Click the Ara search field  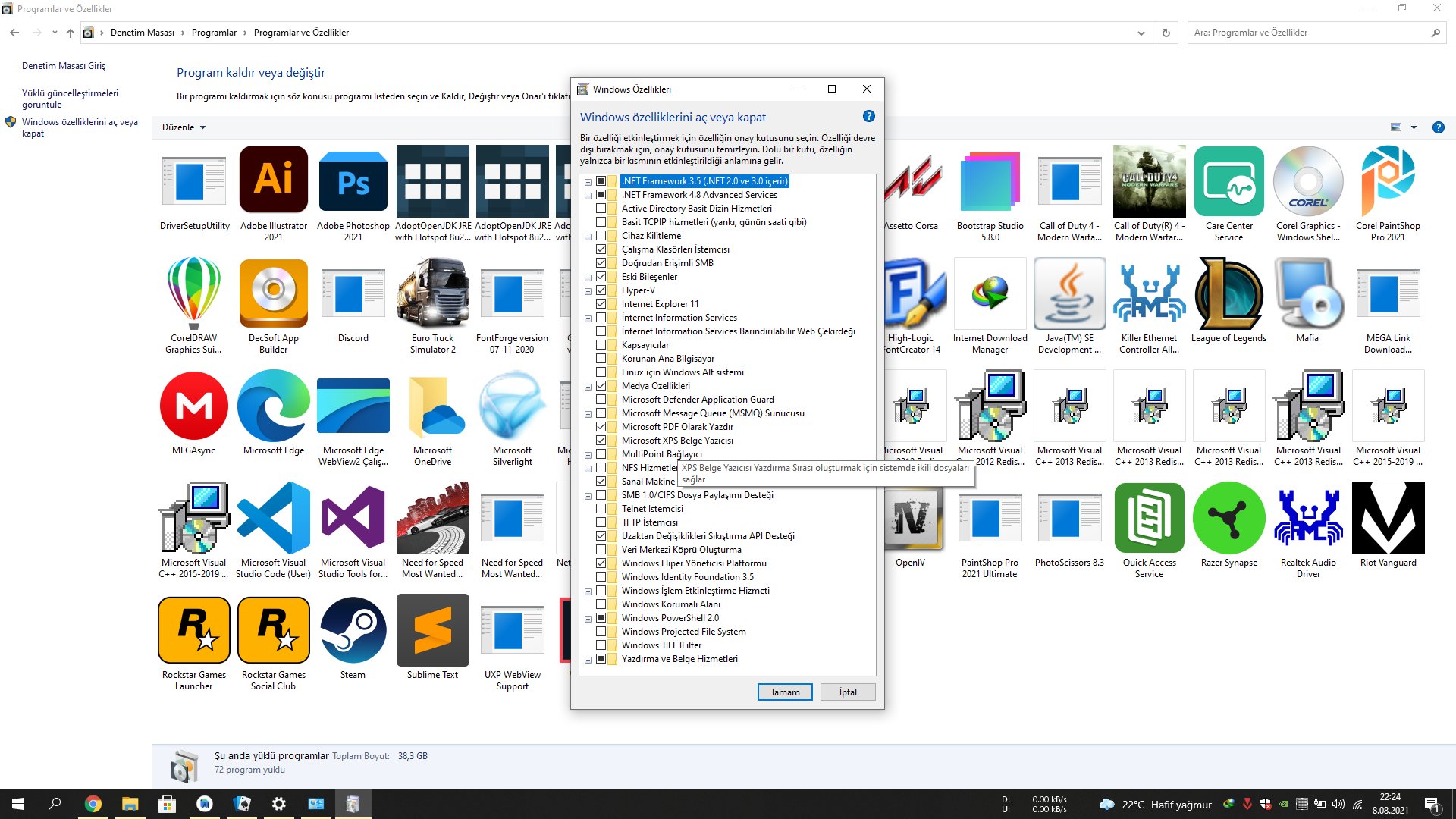click(1308, 33)
